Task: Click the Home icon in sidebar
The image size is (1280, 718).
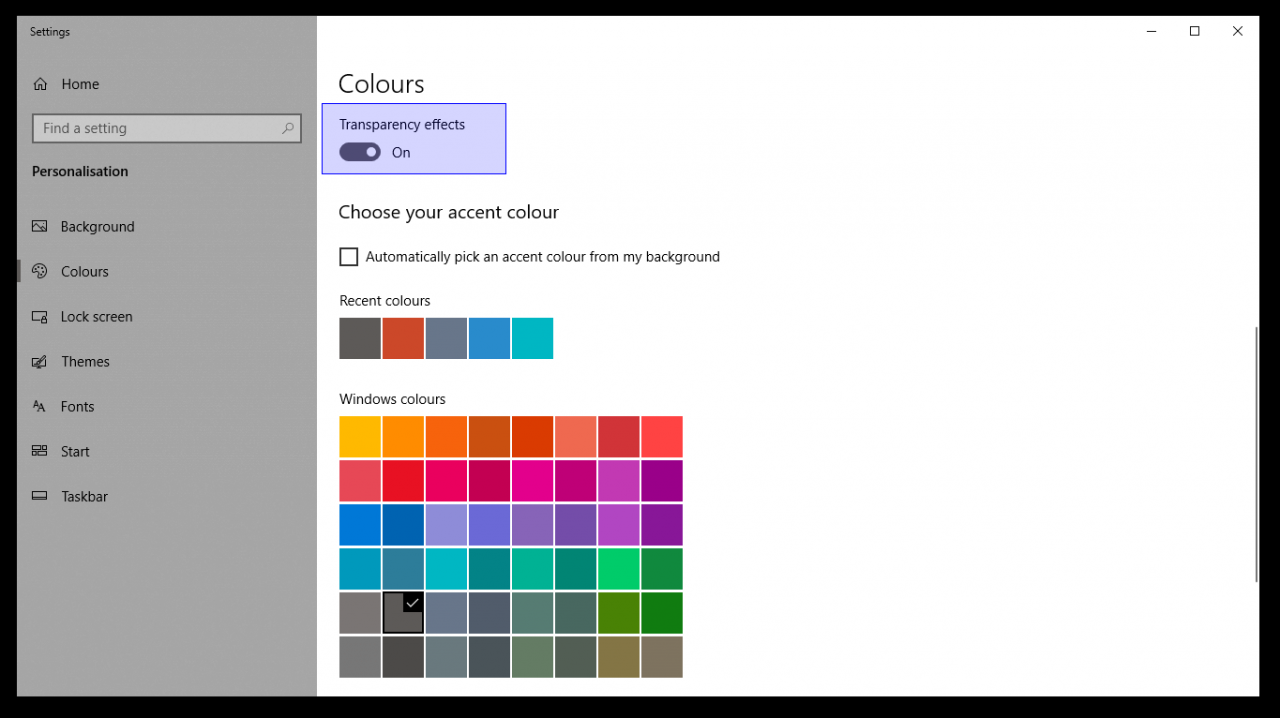Action: click(40, 84)
